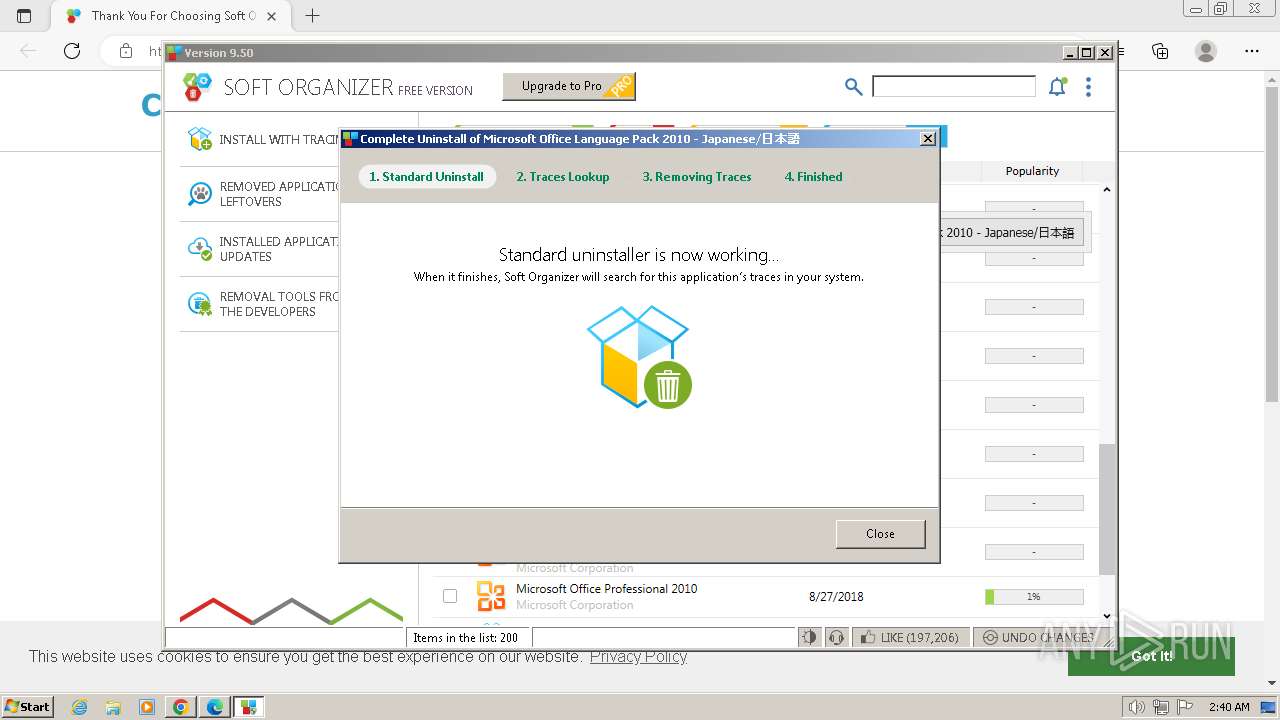Open Google Chrome from taskbar

181,707
